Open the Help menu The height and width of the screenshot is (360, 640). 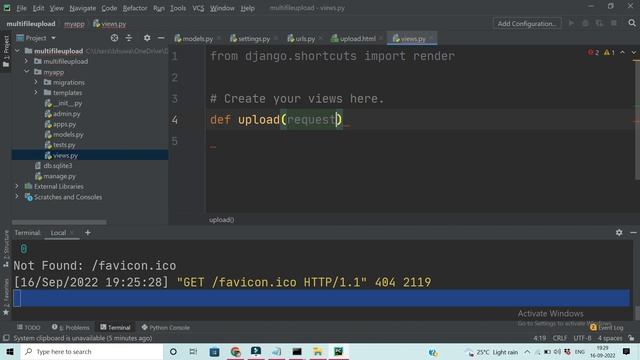[247, 8]
